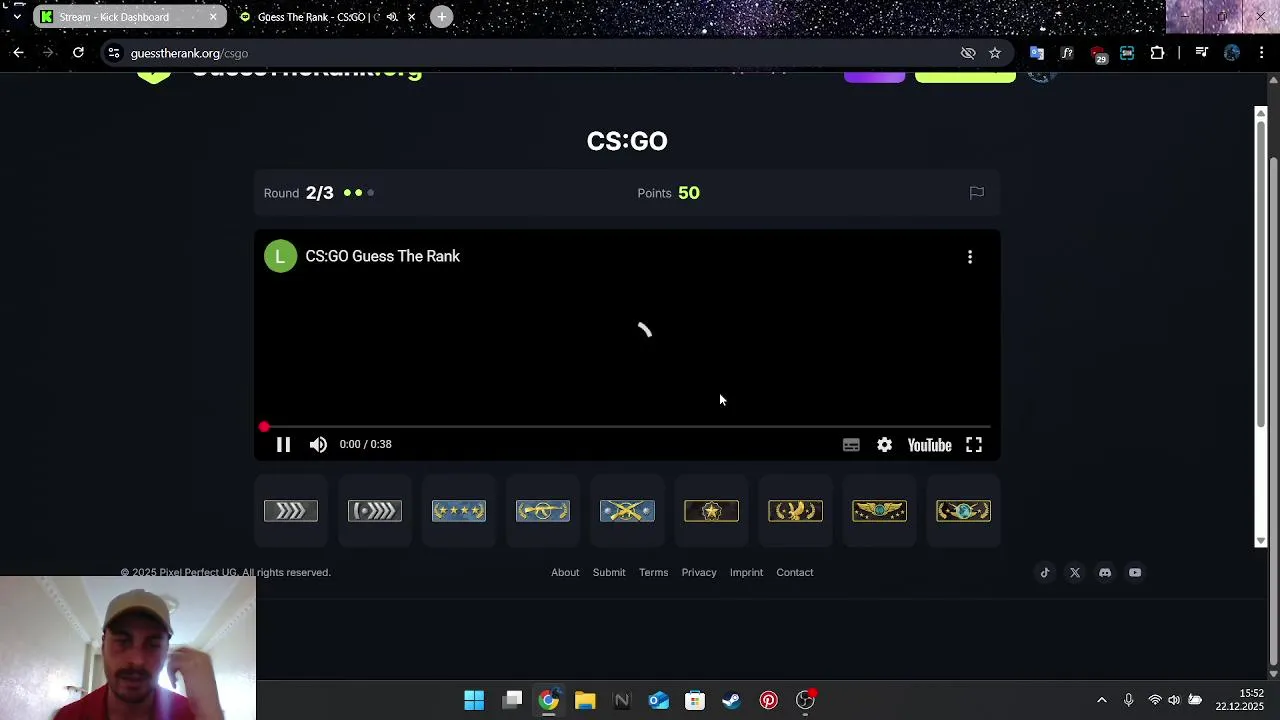The height and width of the screenshot is (720, 1280).
Task: Open the teal screen capture extension
Action: (1127, 53)
